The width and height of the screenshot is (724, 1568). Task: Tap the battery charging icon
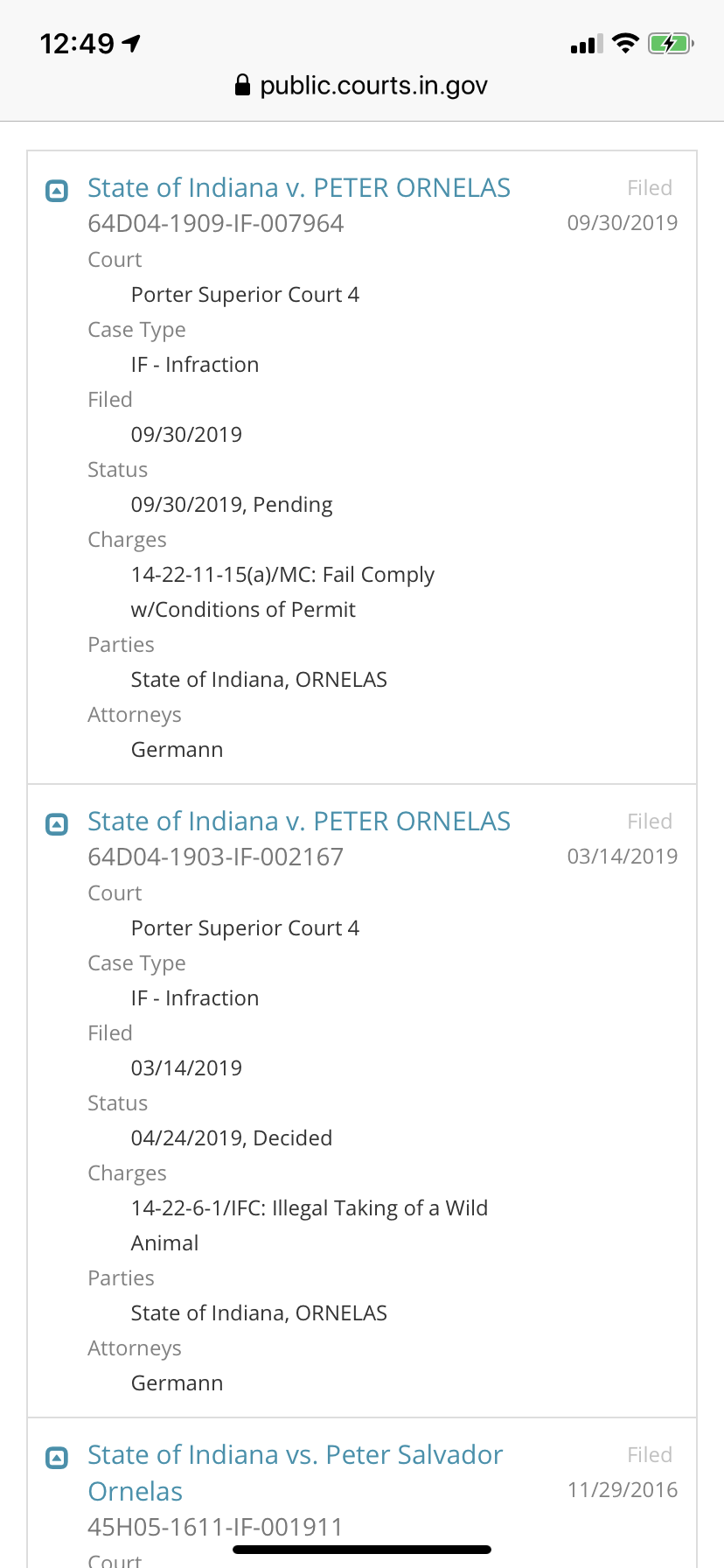tap(671, 44)
